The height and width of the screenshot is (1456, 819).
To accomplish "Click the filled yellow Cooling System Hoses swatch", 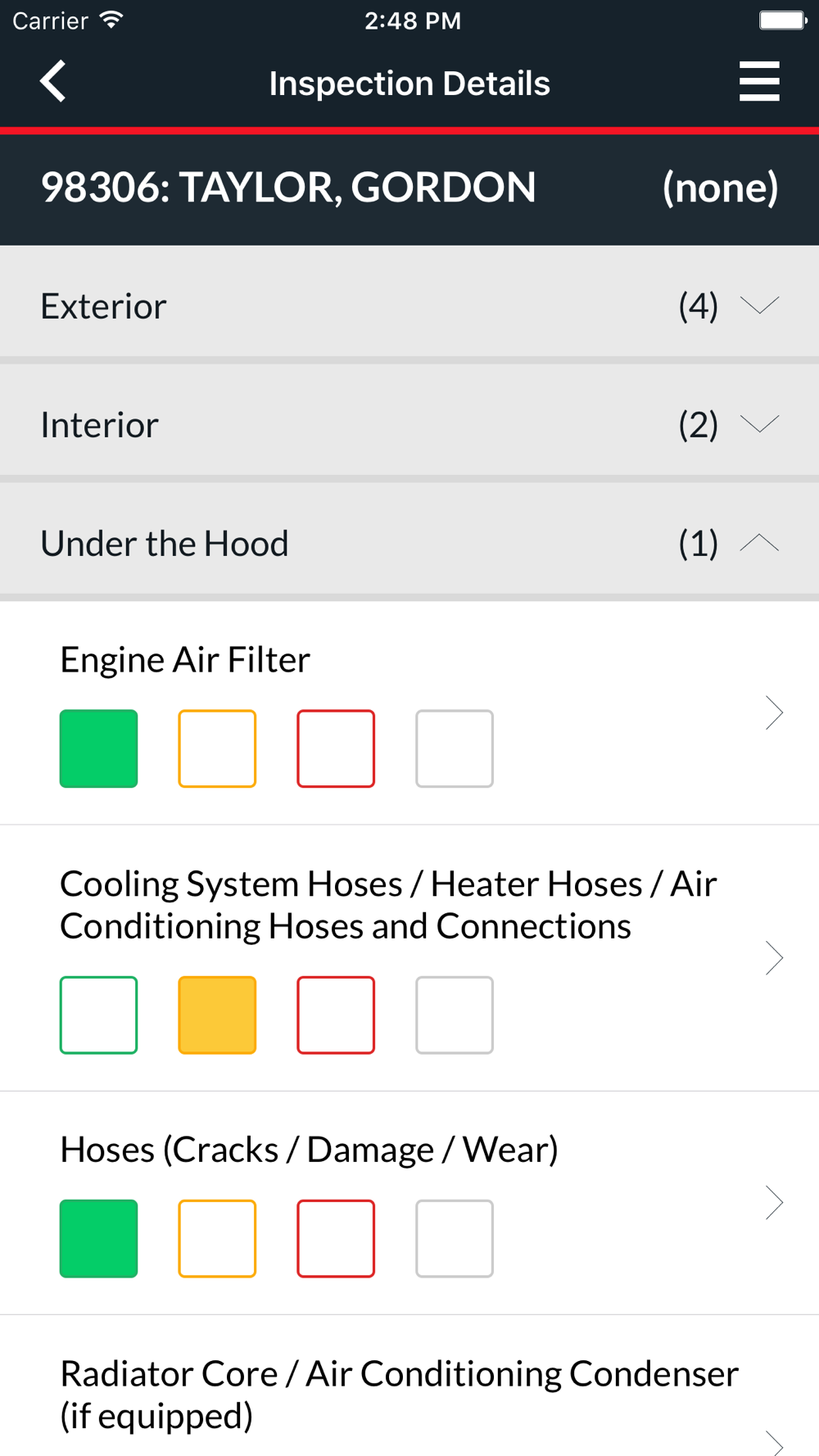I will (217, 1015).
